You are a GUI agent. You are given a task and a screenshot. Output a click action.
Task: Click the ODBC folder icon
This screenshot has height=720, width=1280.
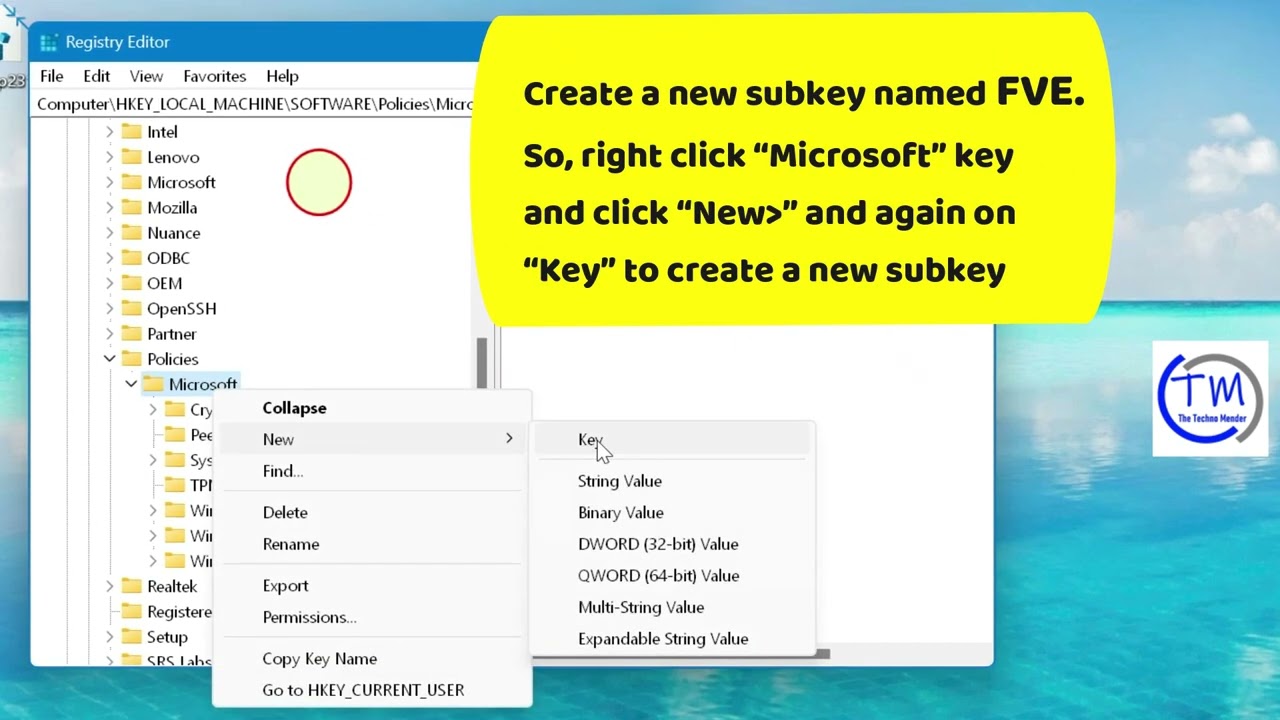coord(131,258)
